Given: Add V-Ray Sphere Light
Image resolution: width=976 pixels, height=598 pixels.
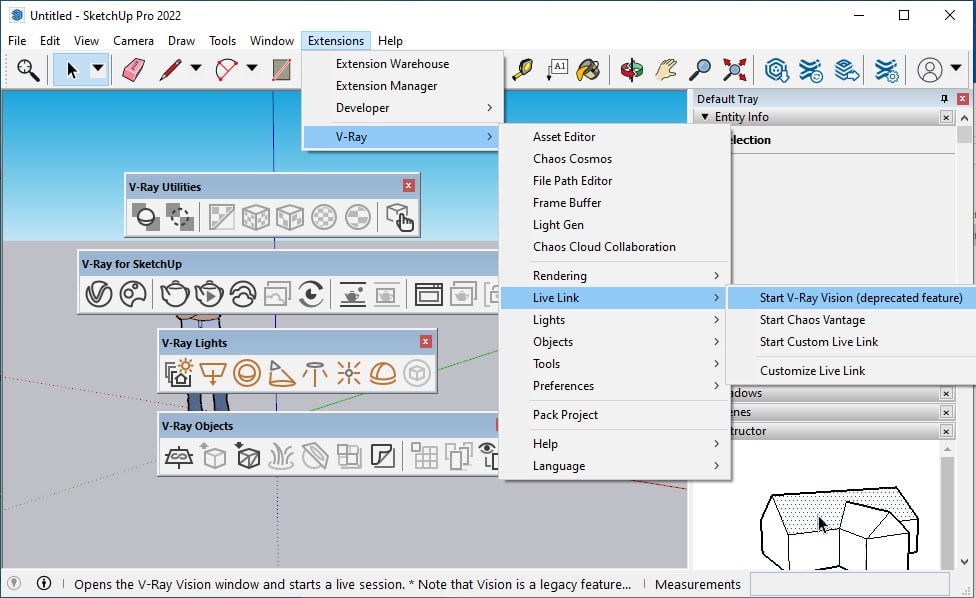Looking at the screenshot, I should tap(247, 374).
